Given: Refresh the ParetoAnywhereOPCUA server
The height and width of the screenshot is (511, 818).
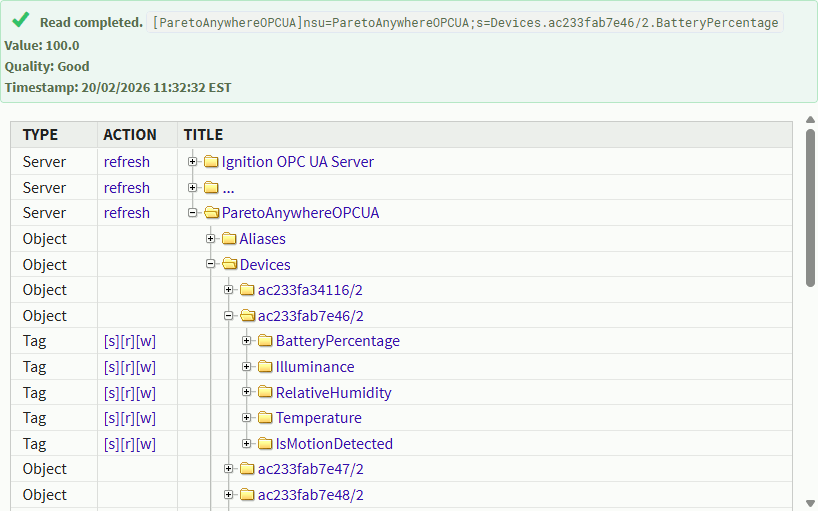Looking at the screenshot, I should (x=126, y=213).
